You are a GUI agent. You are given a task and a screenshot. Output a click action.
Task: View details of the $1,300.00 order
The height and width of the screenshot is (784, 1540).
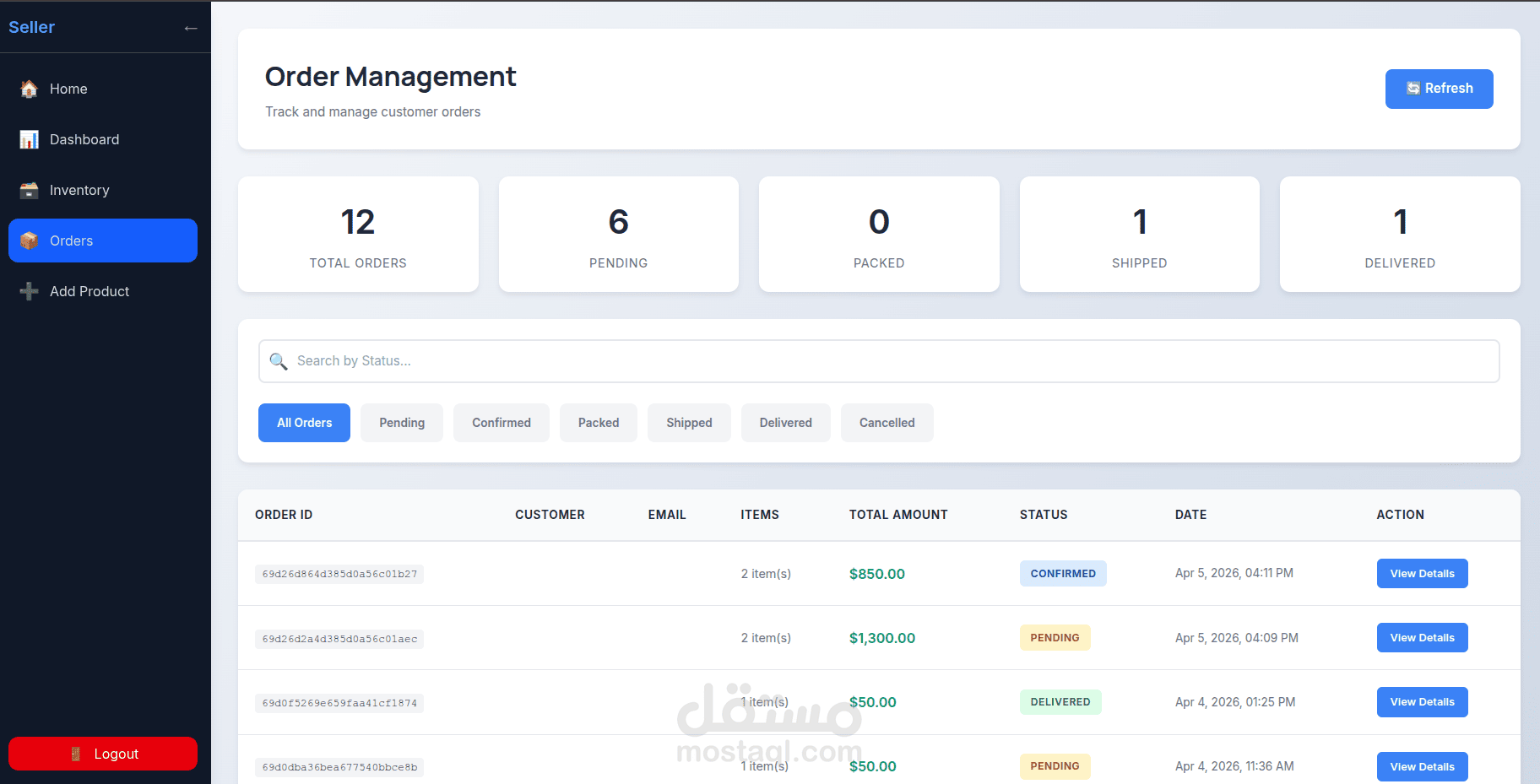(1422, 638)
